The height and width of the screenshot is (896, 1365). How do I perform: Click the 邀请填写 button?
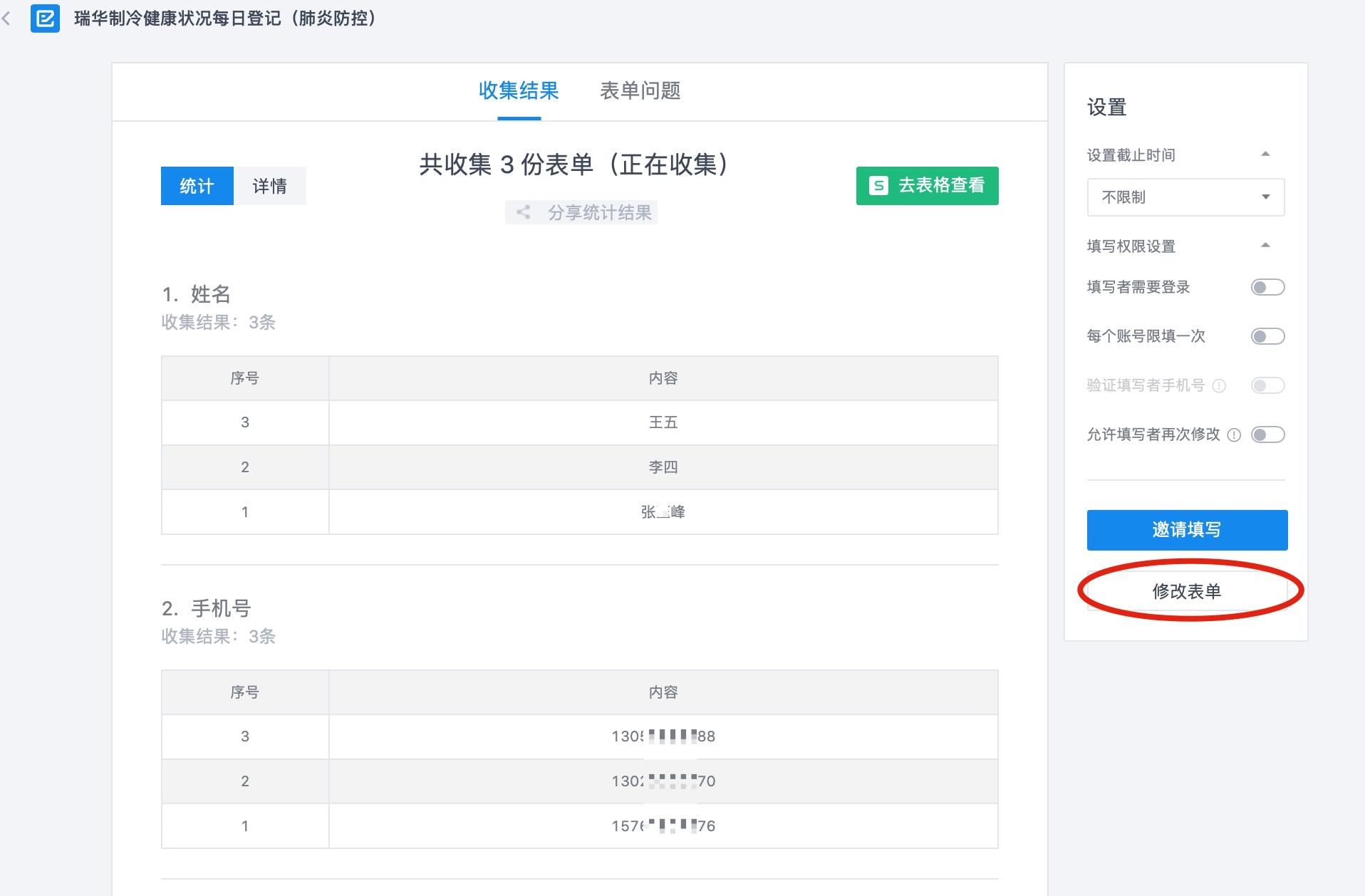[1187, 530]
